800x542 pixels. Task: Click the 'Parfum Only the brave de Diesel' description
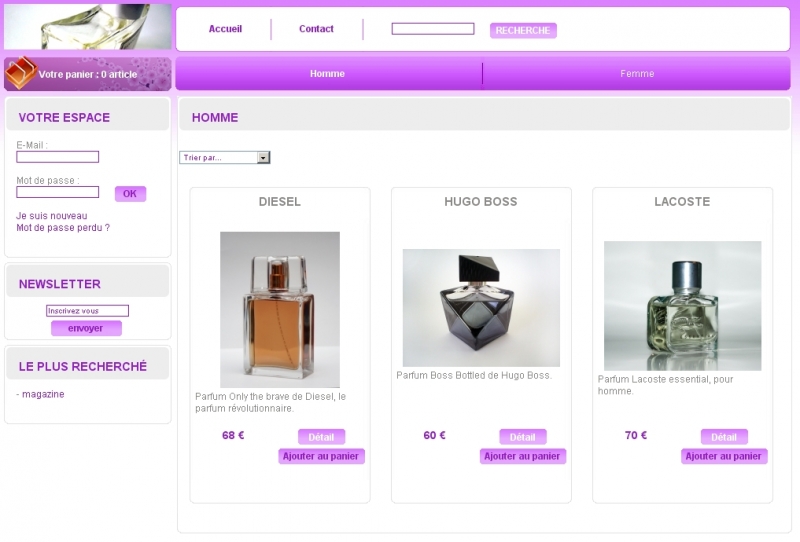[x=270, y=402]
